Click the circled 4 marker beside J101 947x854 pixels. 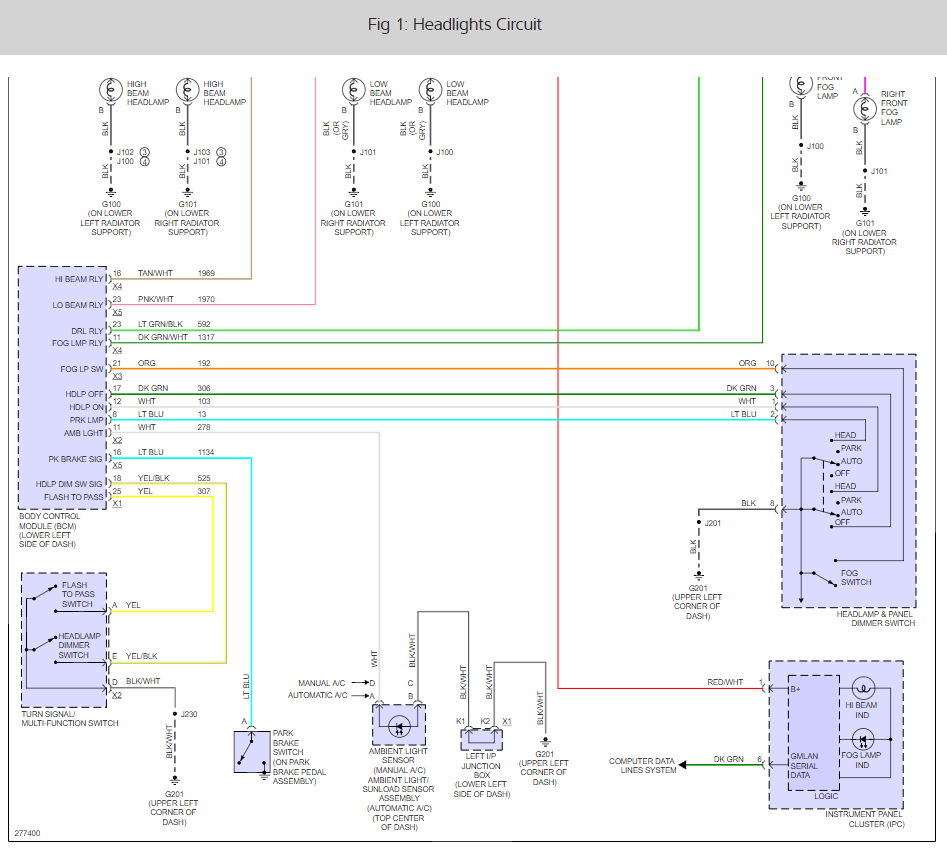221,161
